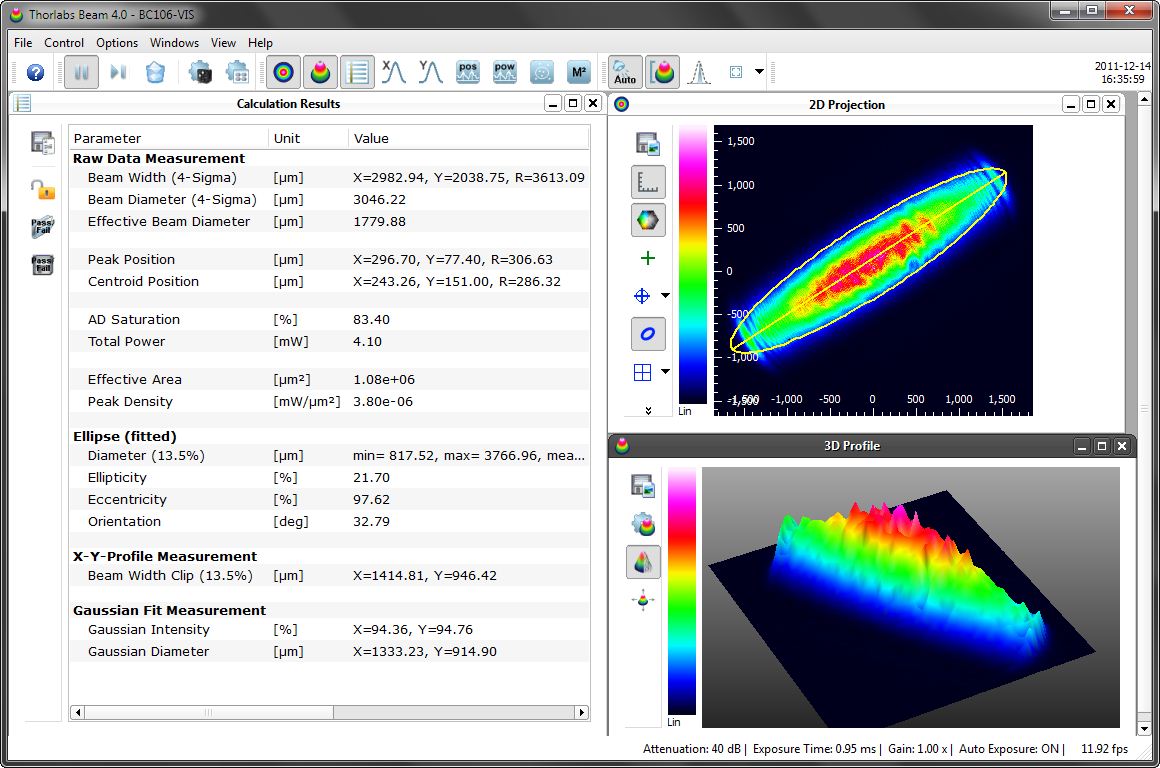Toggle the axis scale display in 2D Projection
The image size is (1160, 768).
pos(647,182)
